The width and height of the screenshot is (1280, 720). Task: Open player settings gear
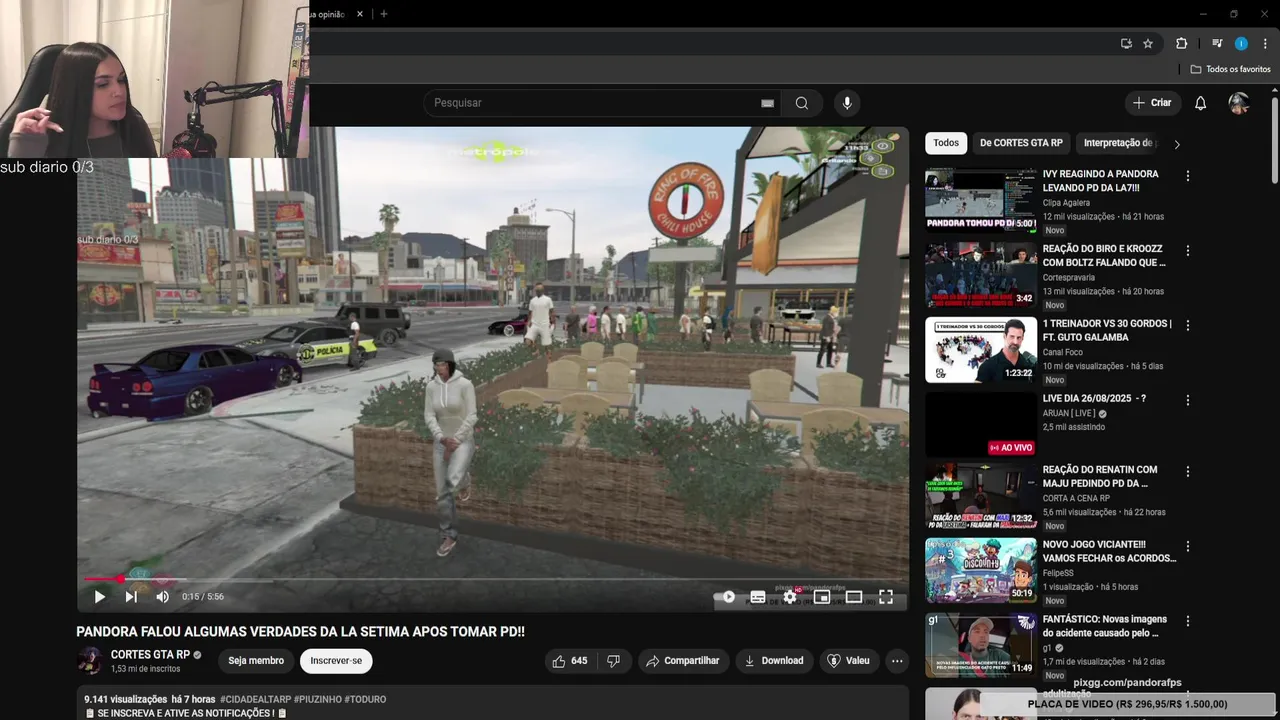coord(790,597)
